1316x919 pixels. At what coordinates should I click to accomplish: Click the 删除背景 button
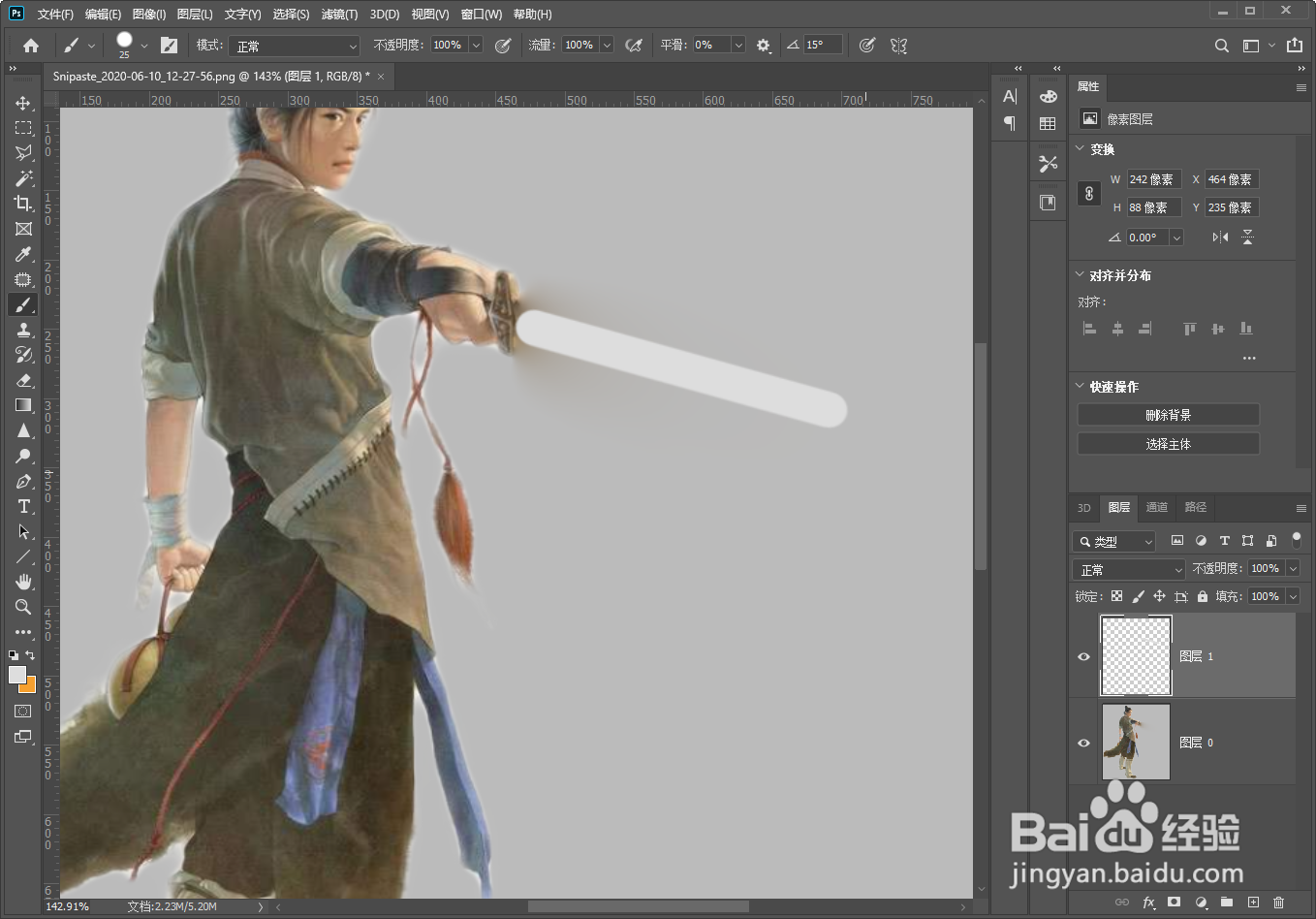pos(1169,415)
